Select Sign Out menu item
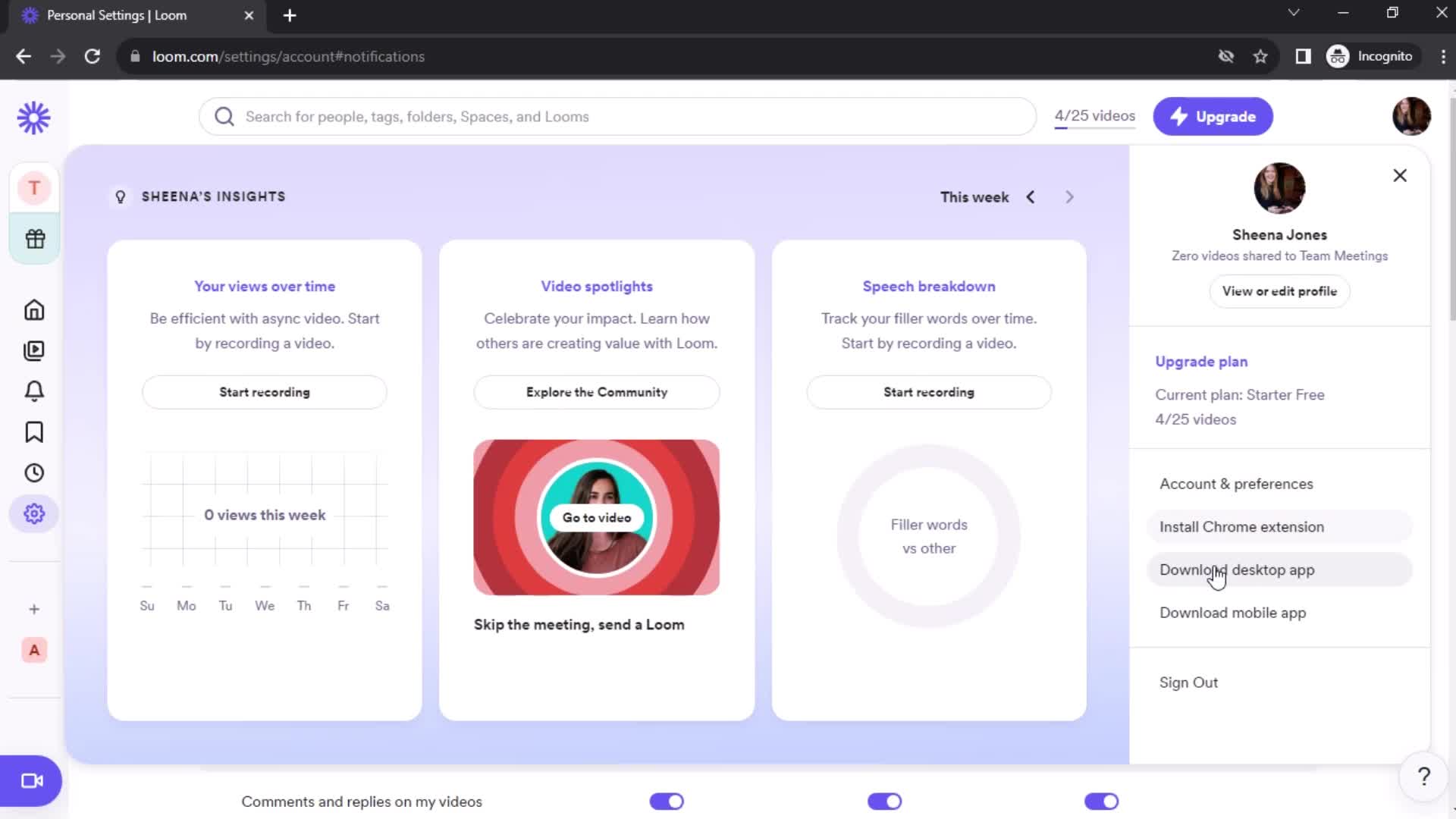1456x819 pixels. point(1189,681)
